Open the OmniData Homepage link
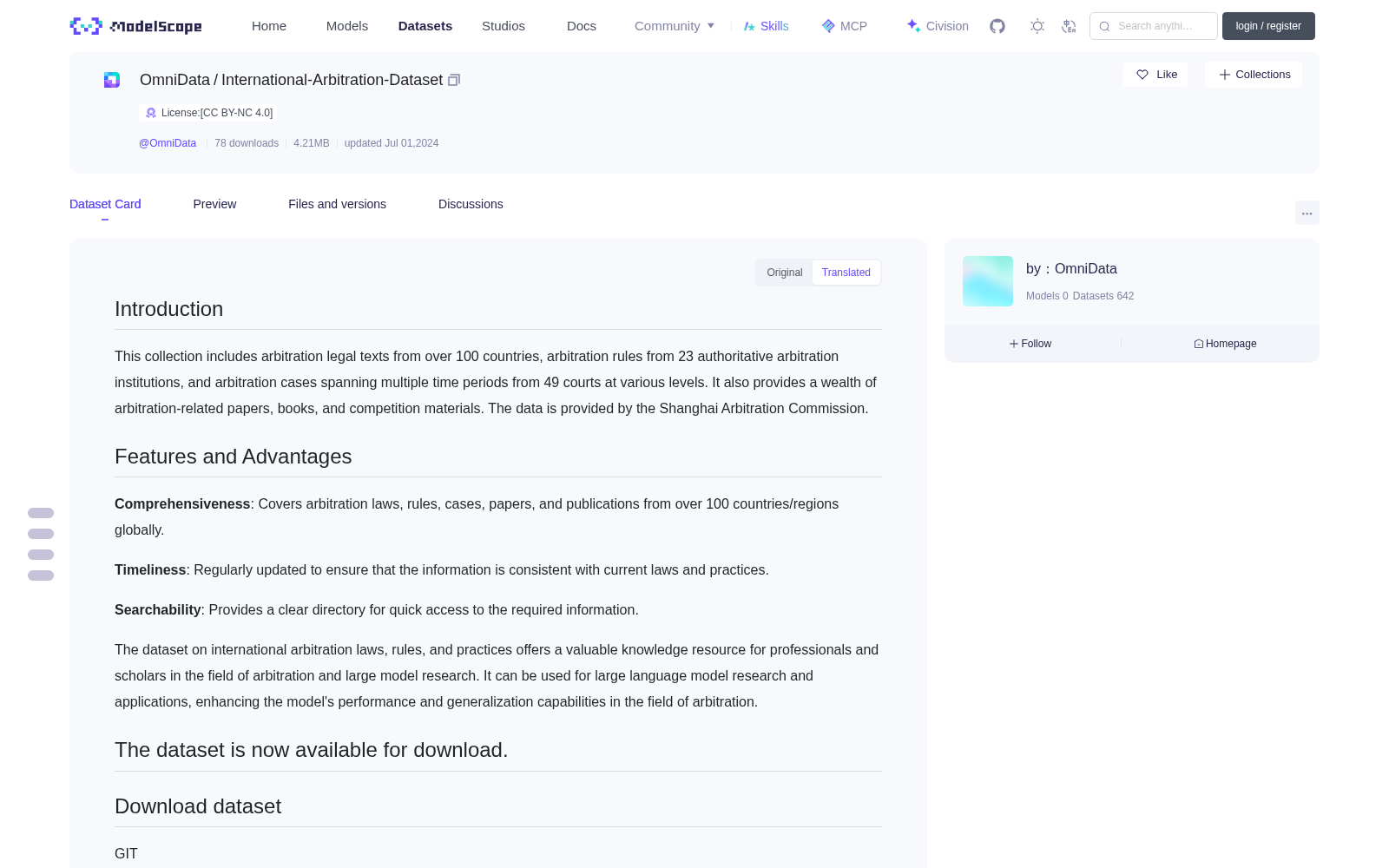 pos(1225,344)
